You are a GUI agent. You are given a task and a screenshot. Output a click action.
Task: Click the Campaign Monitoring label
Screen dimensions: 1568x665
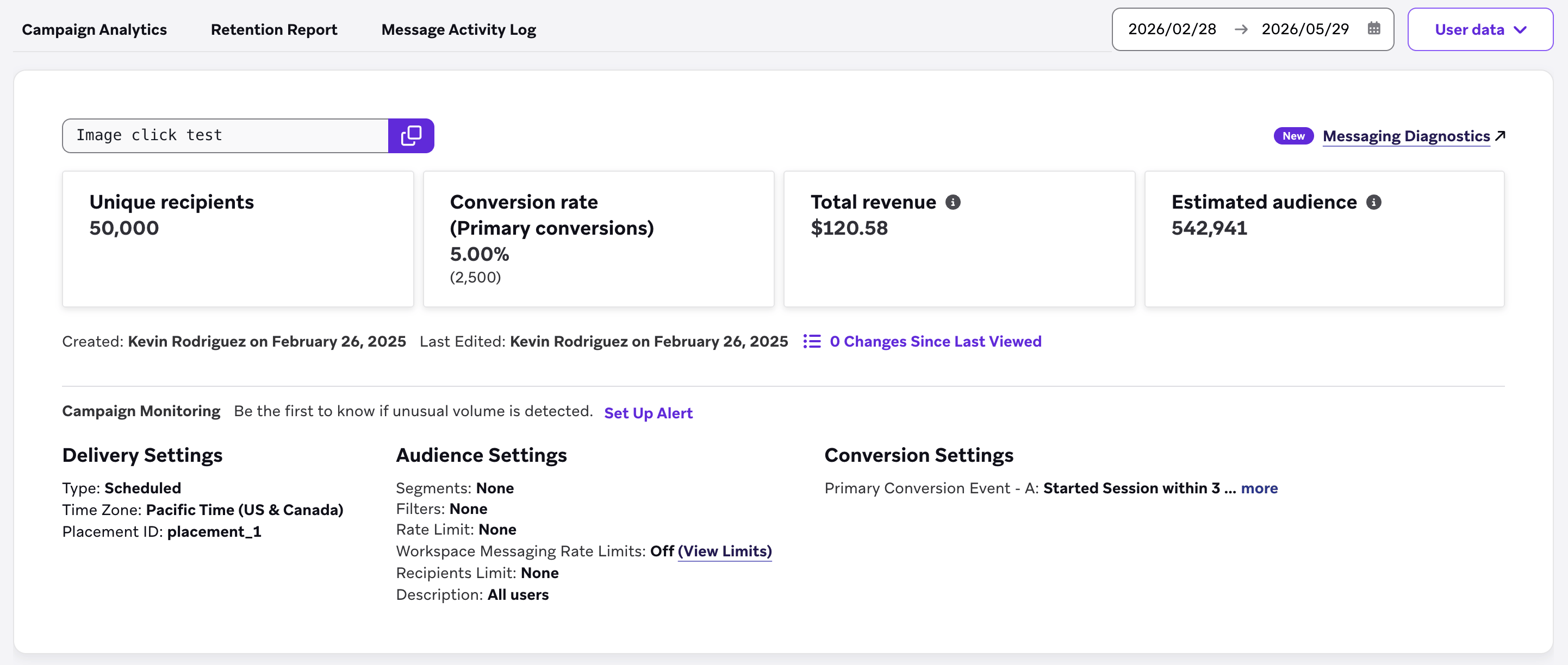(x=141, y=411)
